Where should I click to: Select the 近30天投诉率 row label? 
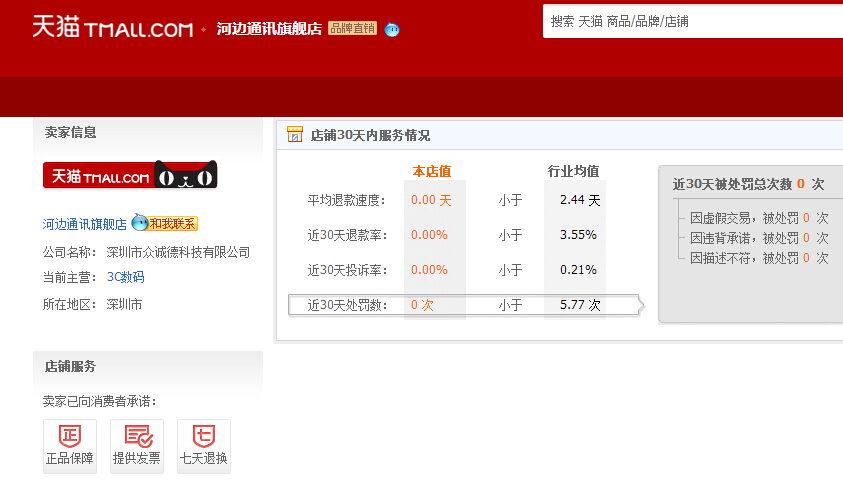point(347,270)
